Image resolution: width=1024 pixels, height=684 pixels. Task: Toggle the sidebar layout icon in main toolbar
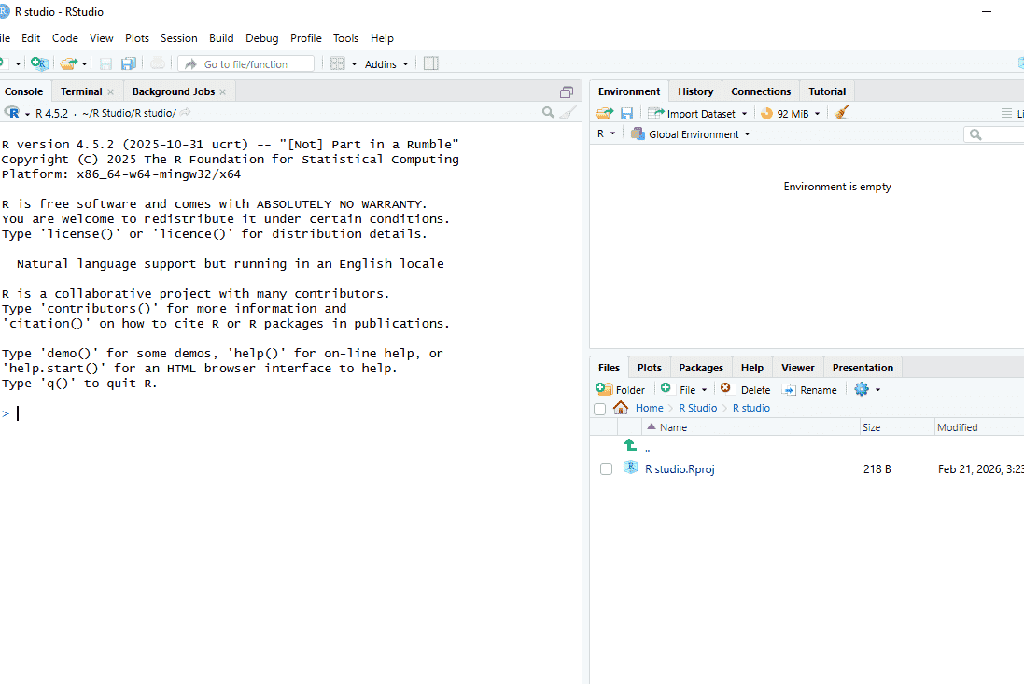click(431, 63)
